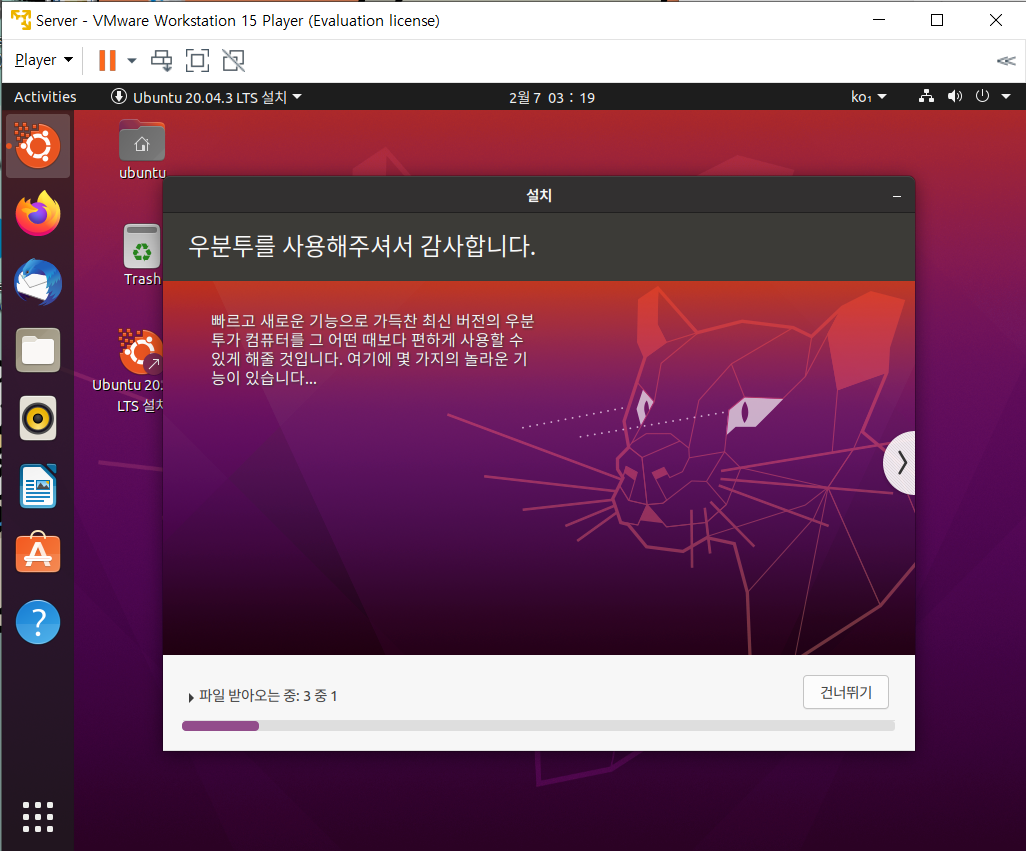Screen dimensions: 1026x851
Task: Show Applications grid button
Action: 38,817
